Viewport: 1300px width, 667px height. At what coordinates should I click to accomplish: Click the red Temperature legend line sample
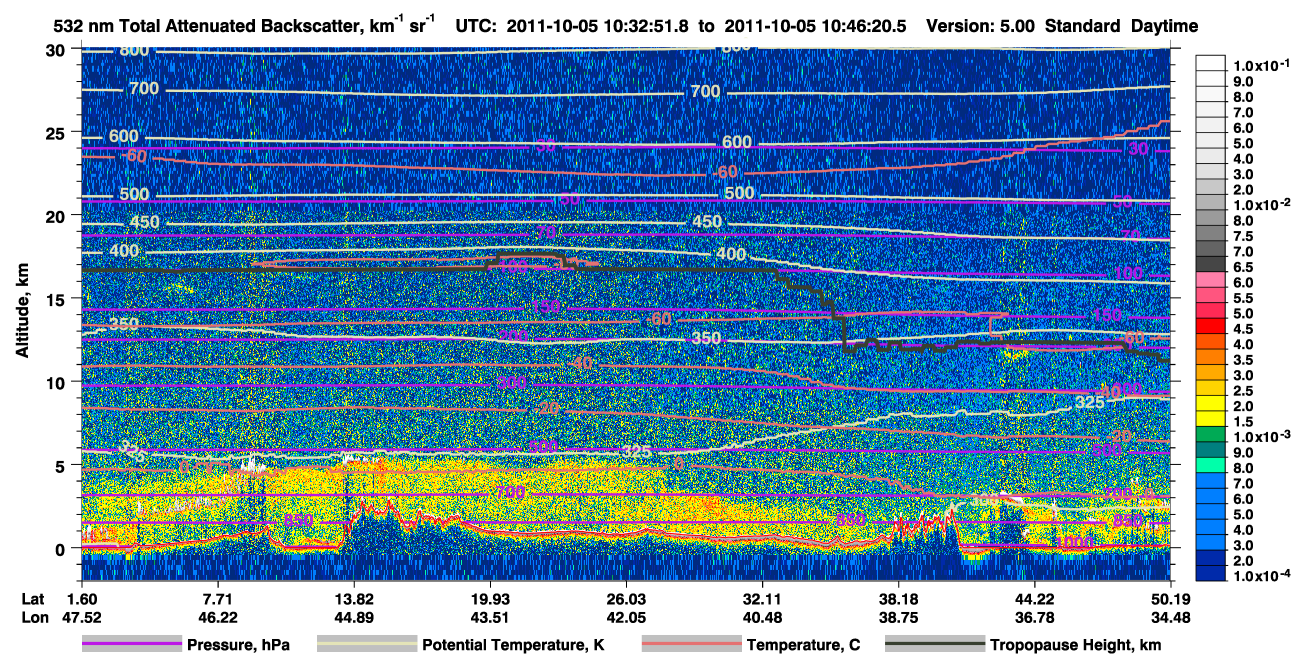pos(691,645)
